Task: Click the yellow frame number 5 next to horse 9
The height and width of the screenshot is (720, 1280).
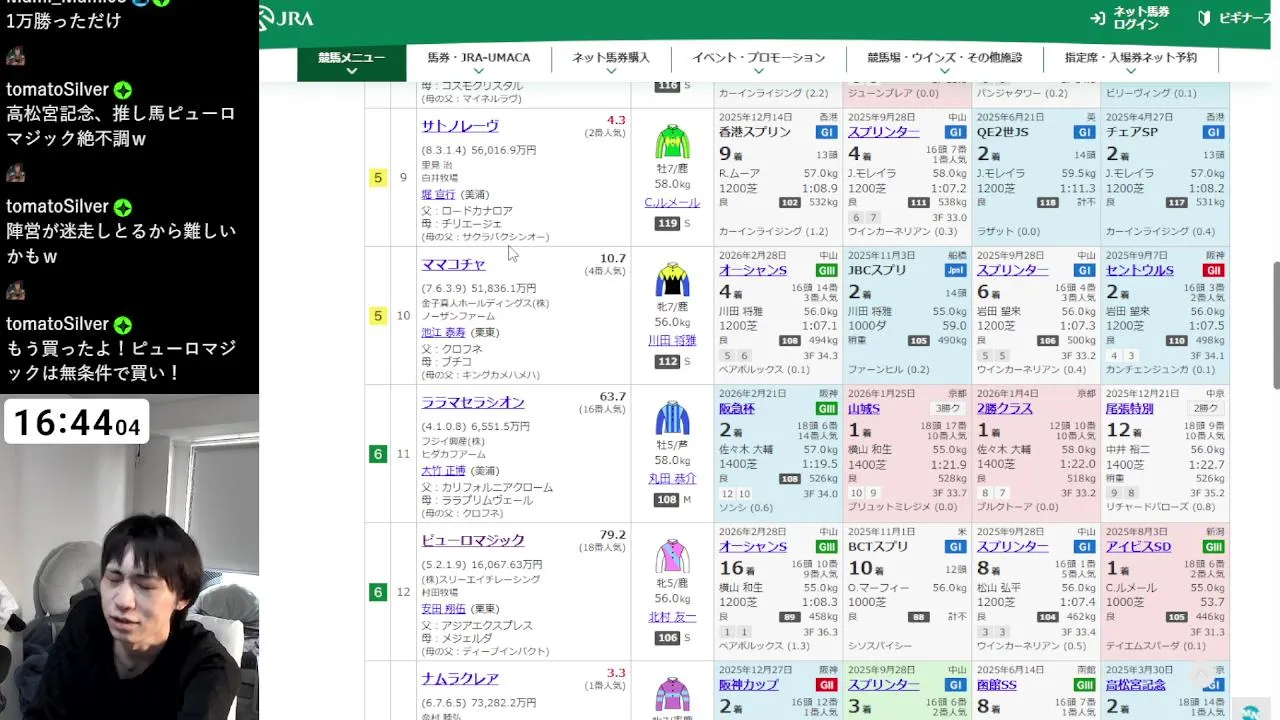Action: tap(378, 178)
